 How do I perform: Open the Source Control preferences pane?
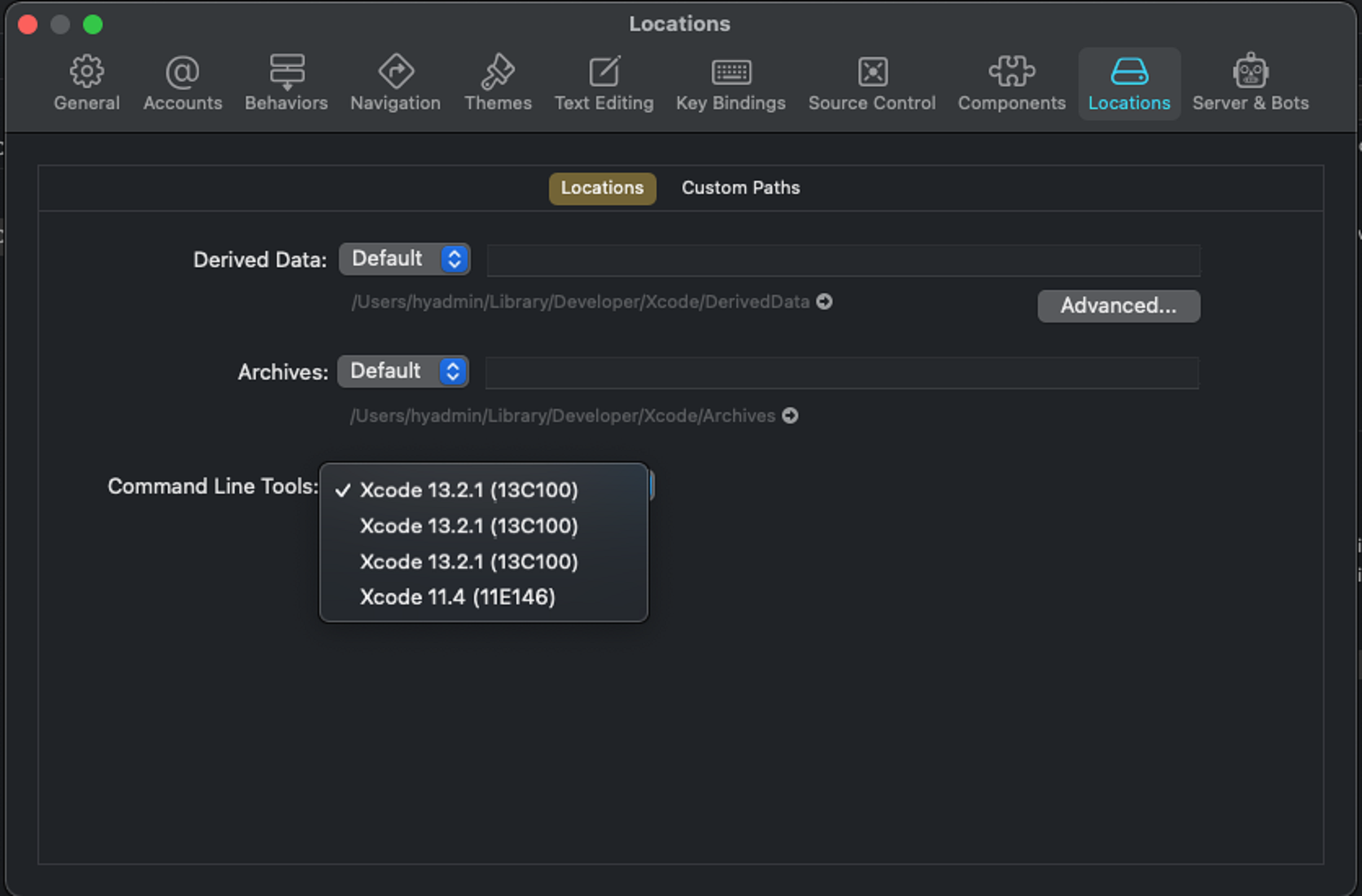click(x=872, y=84)
